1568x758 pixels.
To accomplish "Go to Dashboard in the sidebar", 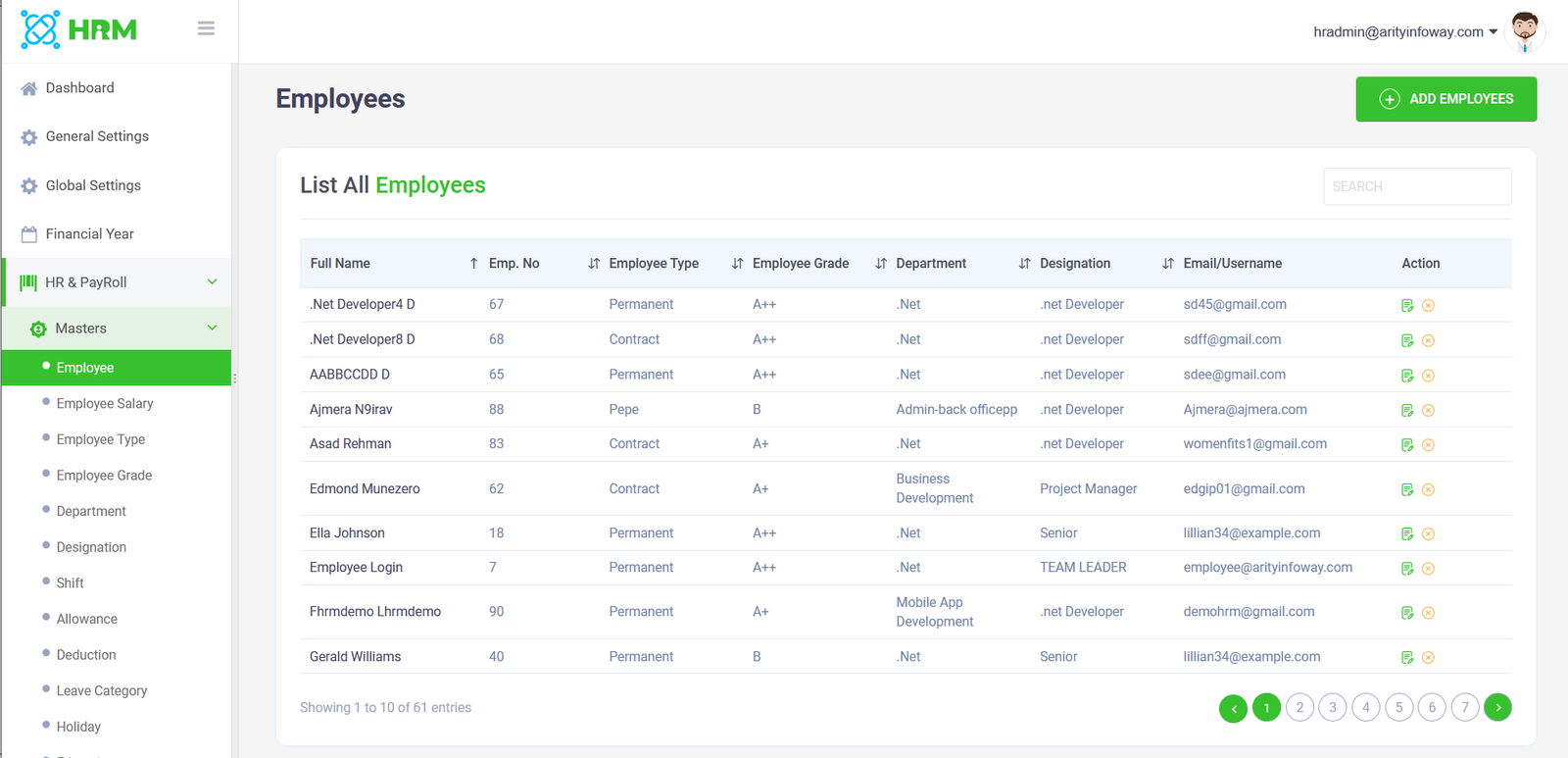I will click(x=79, y=88).
